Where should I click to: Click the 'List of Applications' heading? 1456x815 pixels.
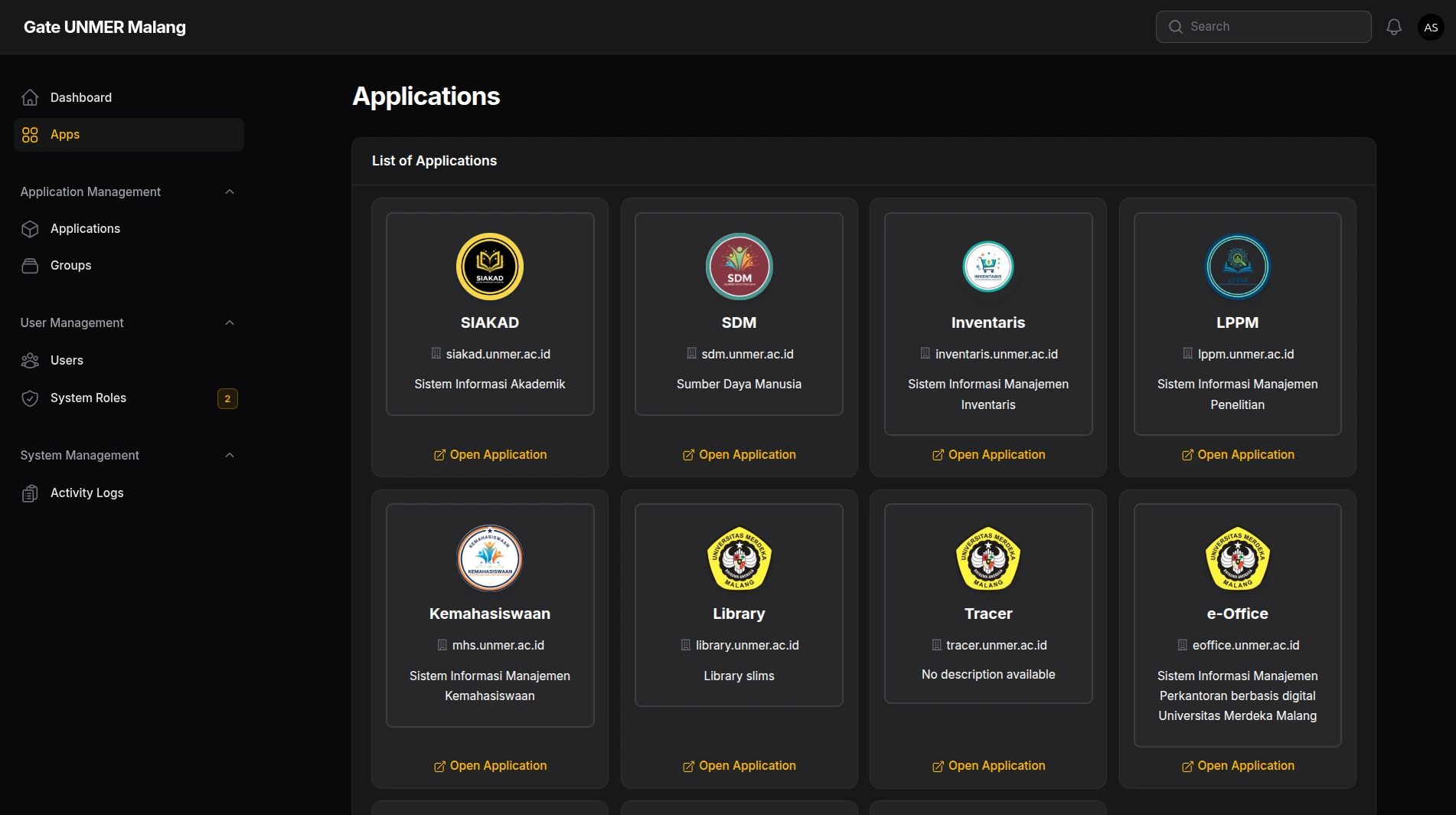pyautogui.click(x=434, y=161)
